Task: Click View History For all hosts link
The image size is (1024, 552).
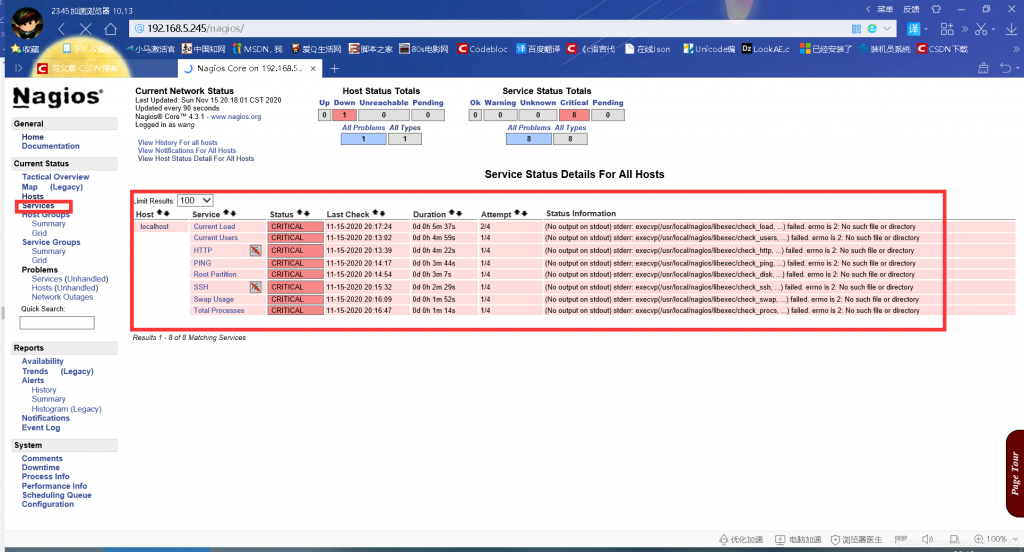Action: [177, 143]
